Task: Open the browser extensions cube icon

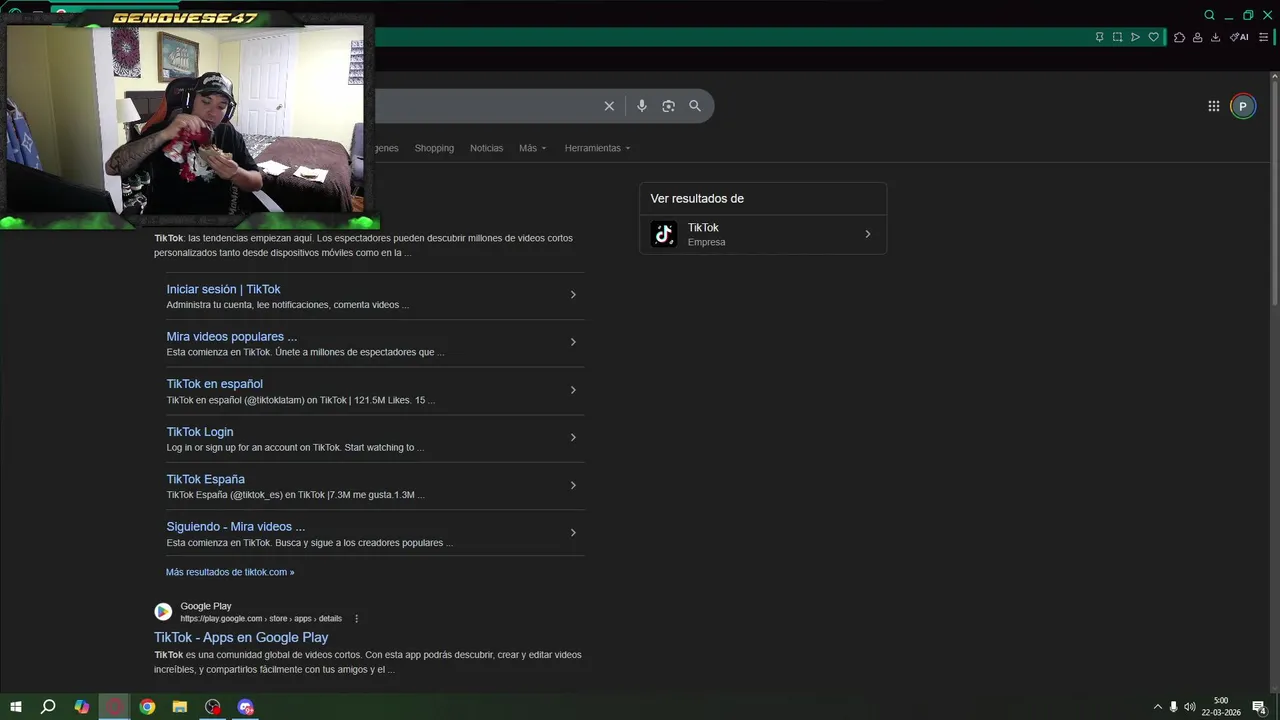Action: (x=1179, y=37)
